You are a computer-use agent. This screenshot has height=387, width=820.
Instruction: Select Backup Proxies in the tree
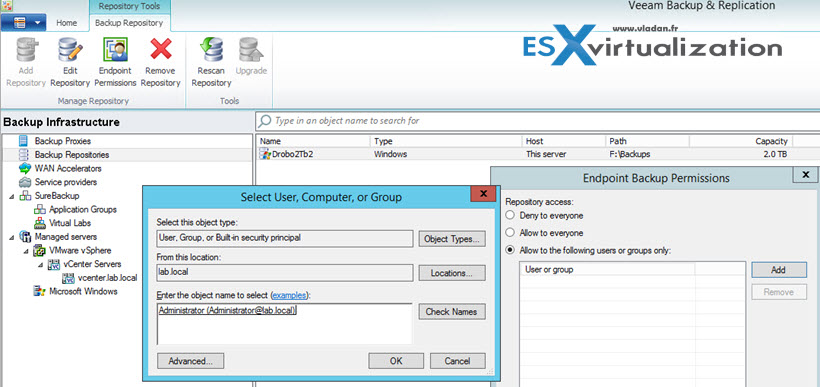(x=63, y=141)
